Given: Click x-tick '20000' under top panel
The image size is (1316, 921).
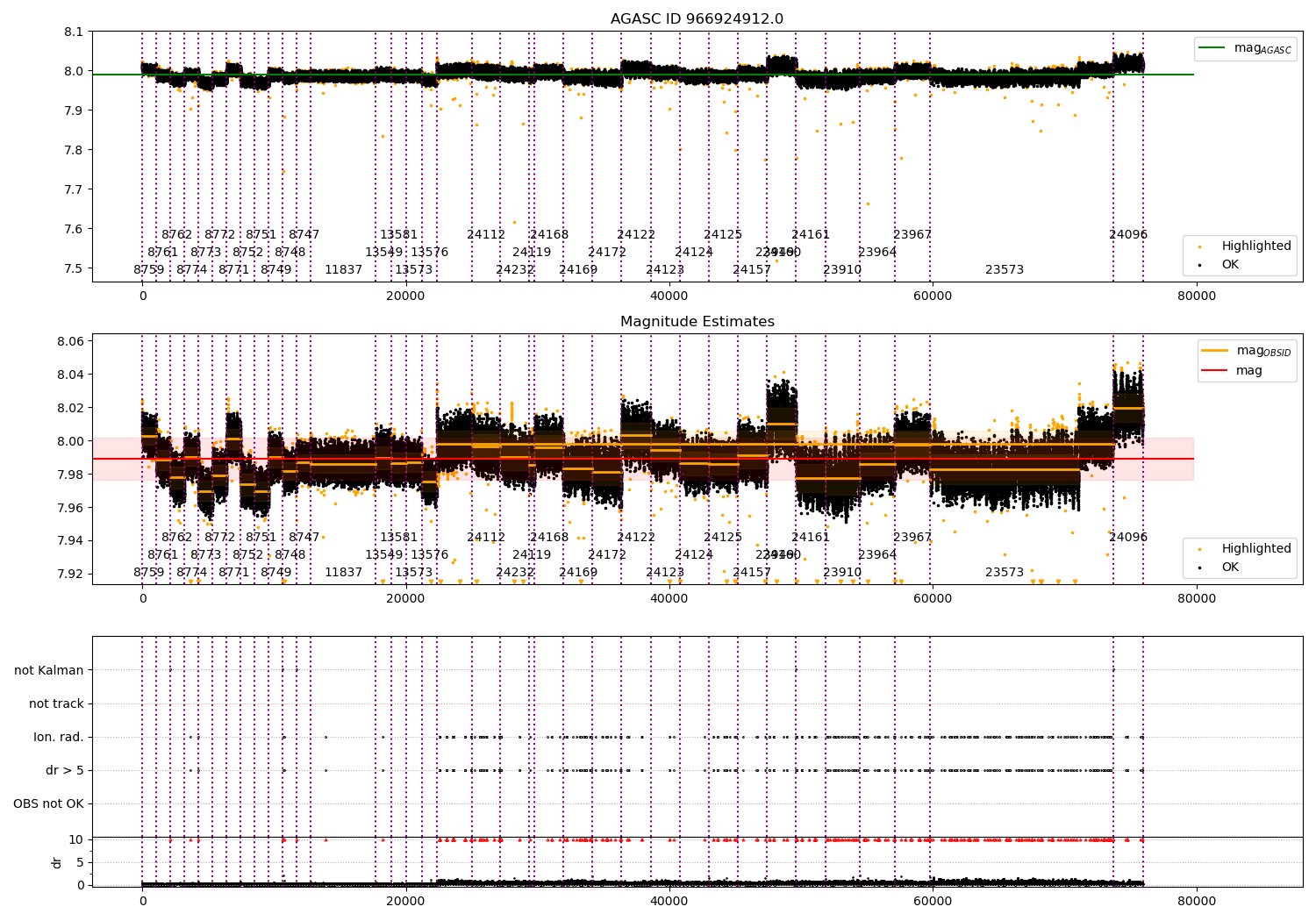Looking at the screenshot, I should pyautogui.click(x=405, y=296).
